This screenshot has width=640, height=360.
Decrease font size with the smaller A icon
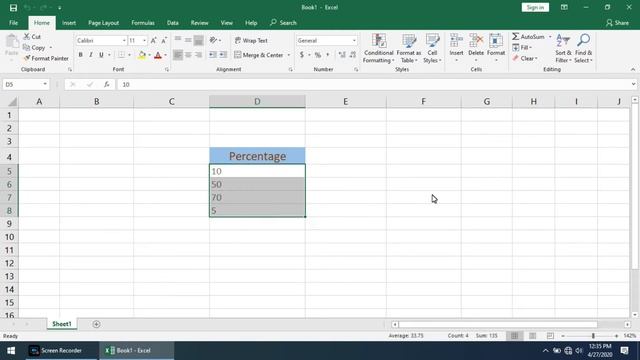164,40
